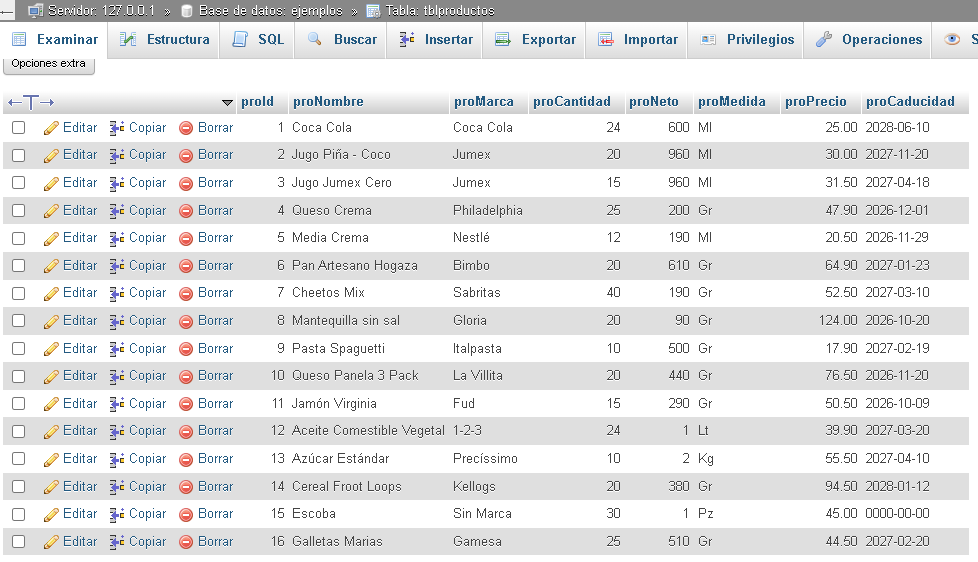Click the Borrar link for Cereal Froot Loops

(x=215, y=487)
